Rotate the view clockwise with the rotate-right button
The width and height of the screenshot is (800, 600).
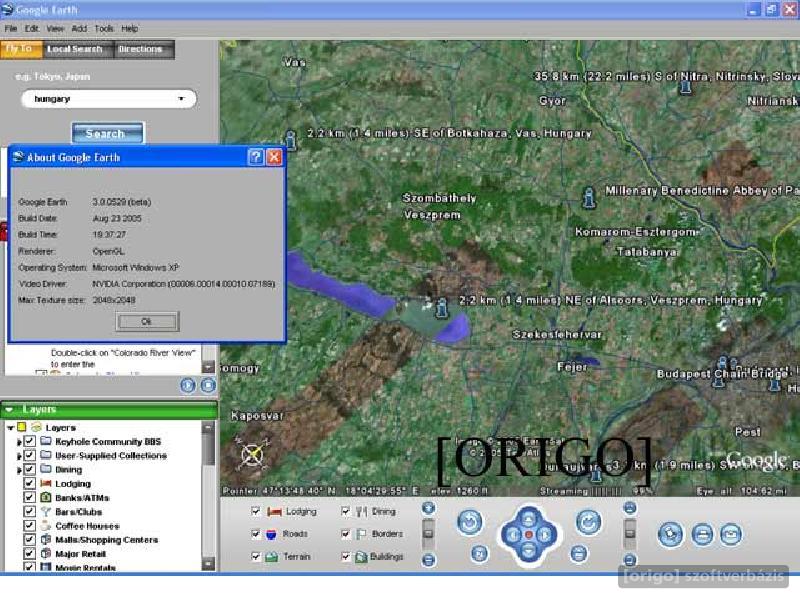pos(588,522)
